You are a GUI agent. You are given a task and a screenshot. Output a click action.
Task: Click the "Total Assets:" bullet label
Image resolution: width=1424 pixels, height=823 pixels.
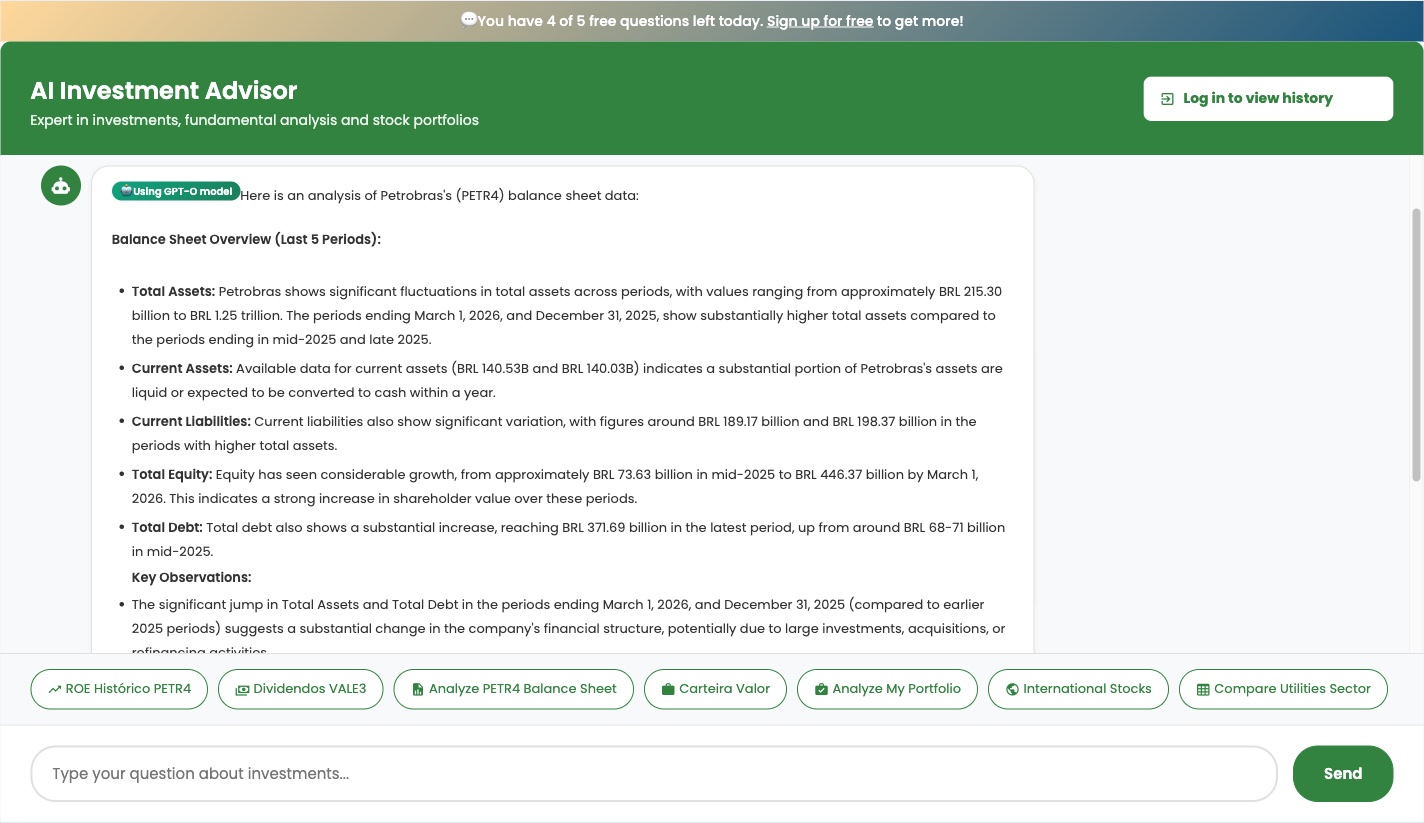point(173,292)
